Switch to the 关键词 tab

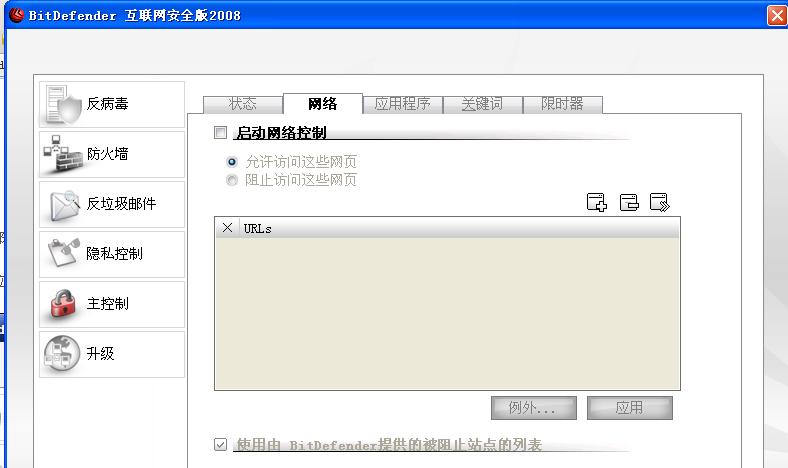click(x=482, y=104)
